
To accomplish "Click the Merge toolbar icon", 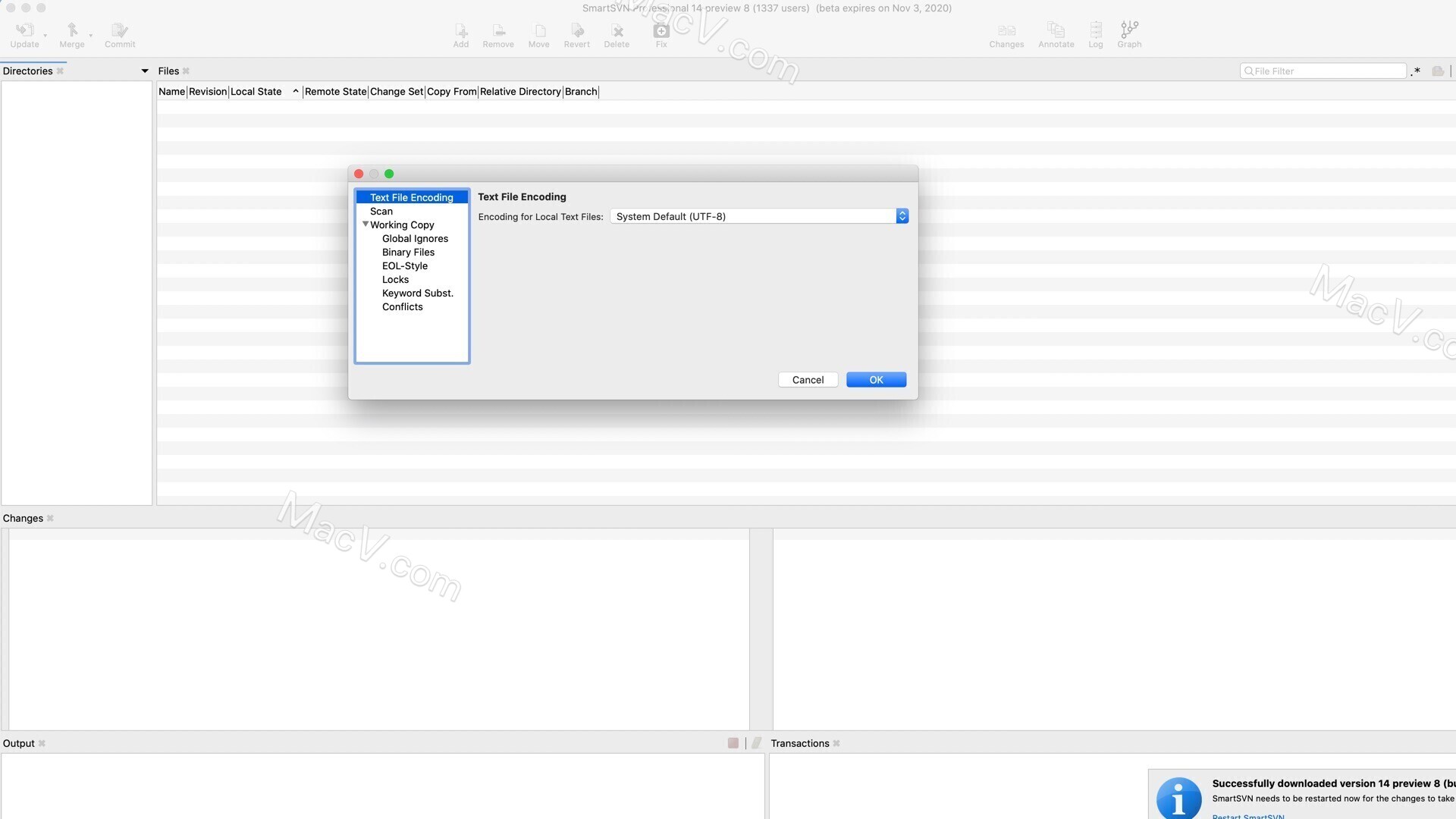I will pyautogui.click(x=72, y=33).
